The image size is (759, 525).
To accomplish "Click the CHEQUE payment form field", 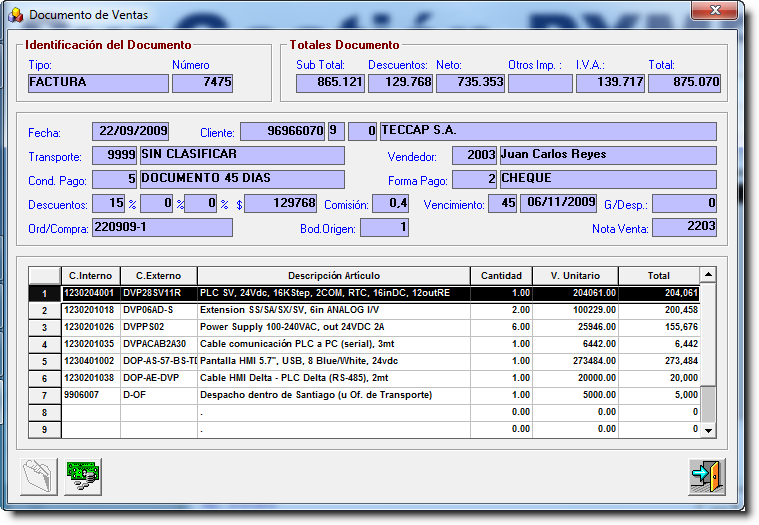I will click(x=608, y=180).
